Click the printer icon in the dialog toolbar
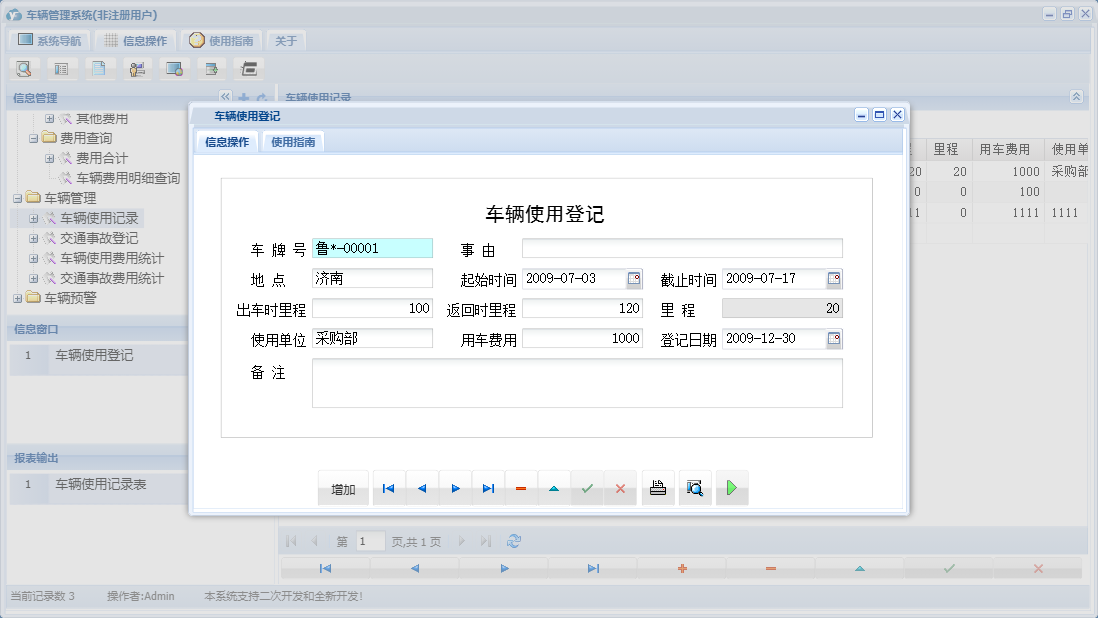 click(x=658, y=488)
